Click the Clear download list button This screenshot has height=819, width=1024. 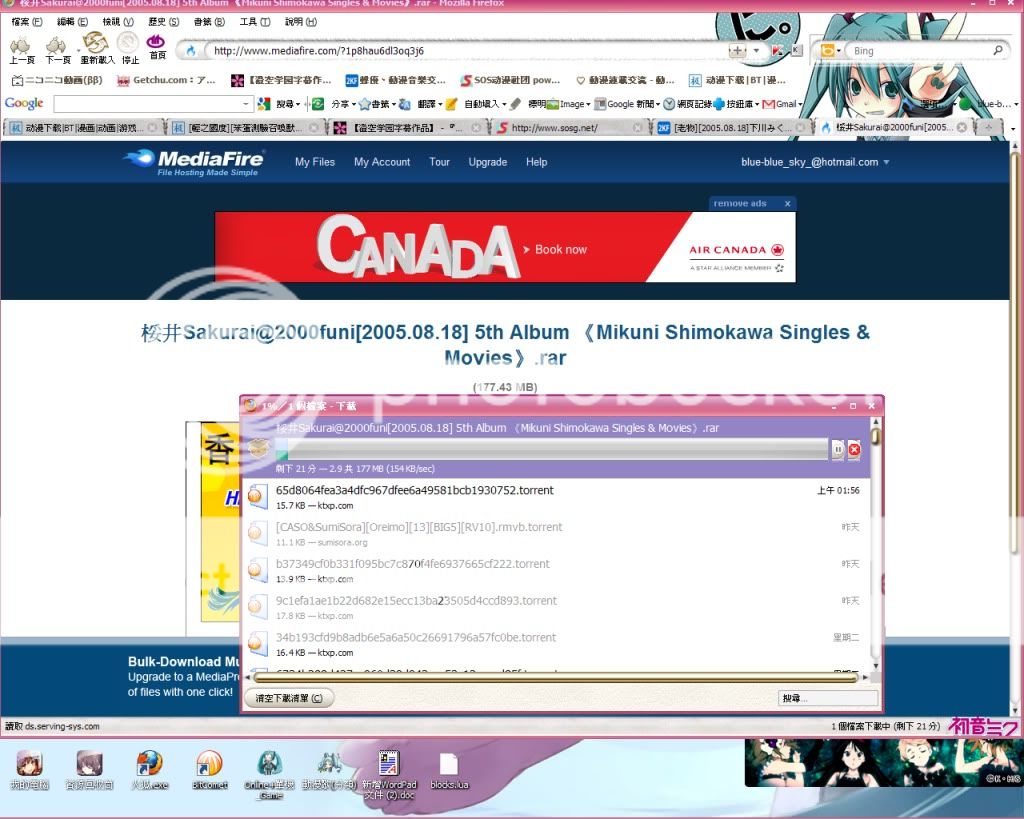pos(289,698)
